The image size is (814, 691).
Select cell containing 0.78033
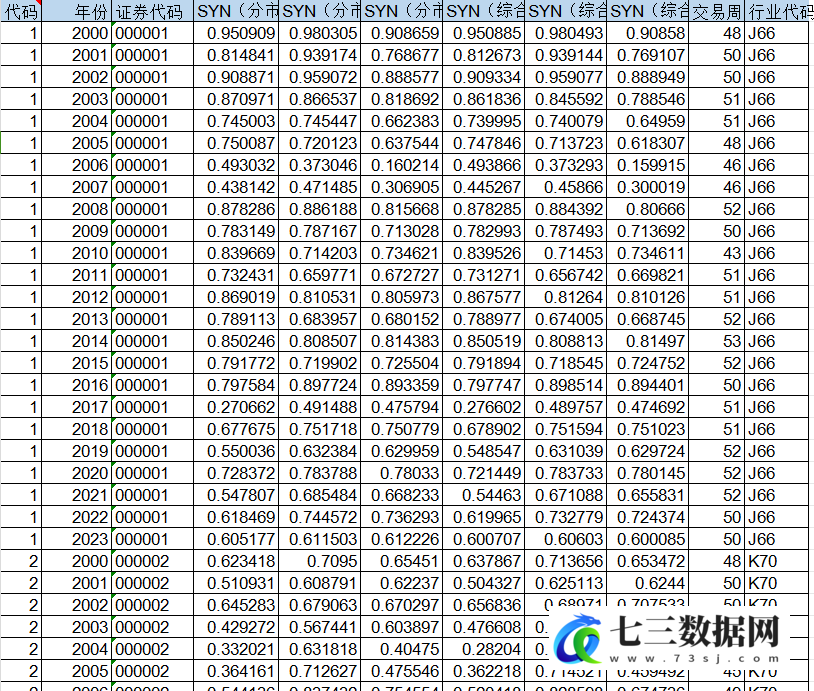(x=401, y=473)
